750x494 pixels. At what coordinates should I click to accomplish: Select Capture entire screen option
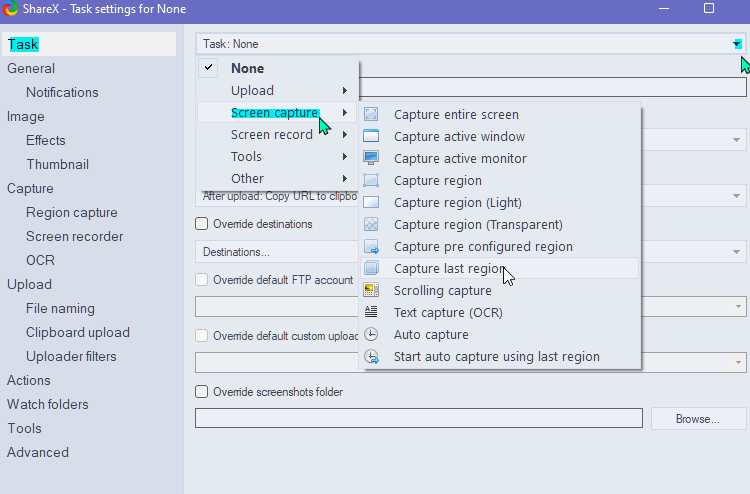point(499,114)
